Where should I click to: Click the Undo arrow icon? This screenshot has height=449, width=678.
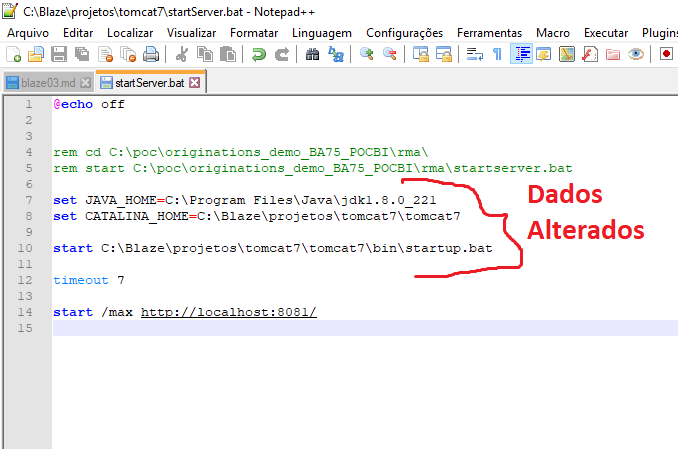coord(259,54)
